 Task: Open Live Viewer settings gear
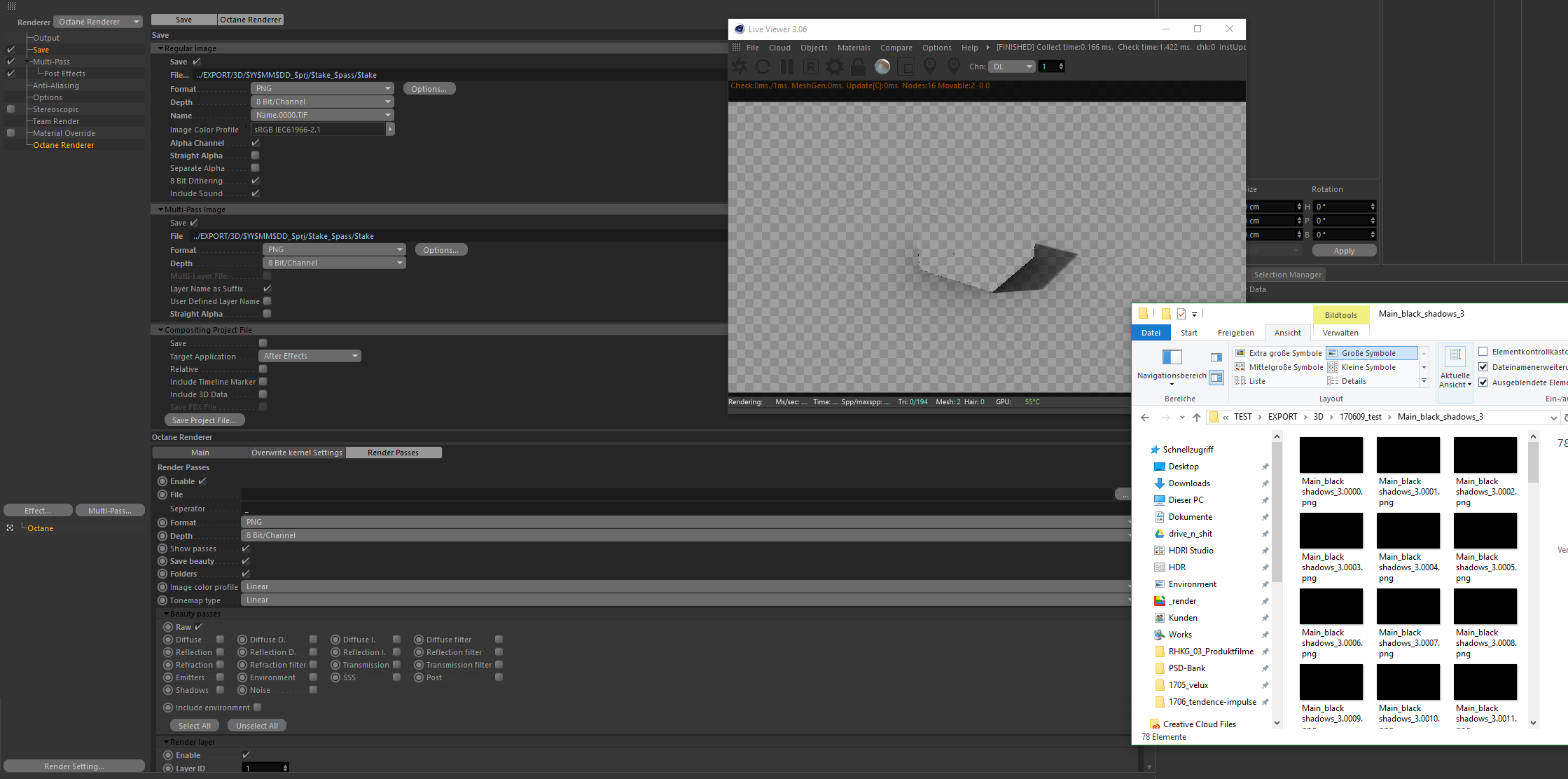pos(834,67)
